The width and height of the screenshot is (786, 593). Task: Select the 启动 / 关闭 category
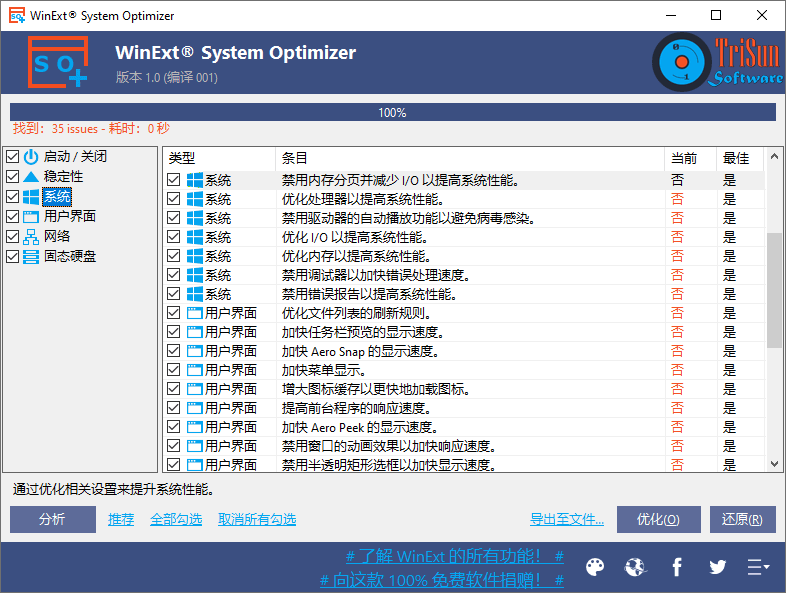pos(75,156)
